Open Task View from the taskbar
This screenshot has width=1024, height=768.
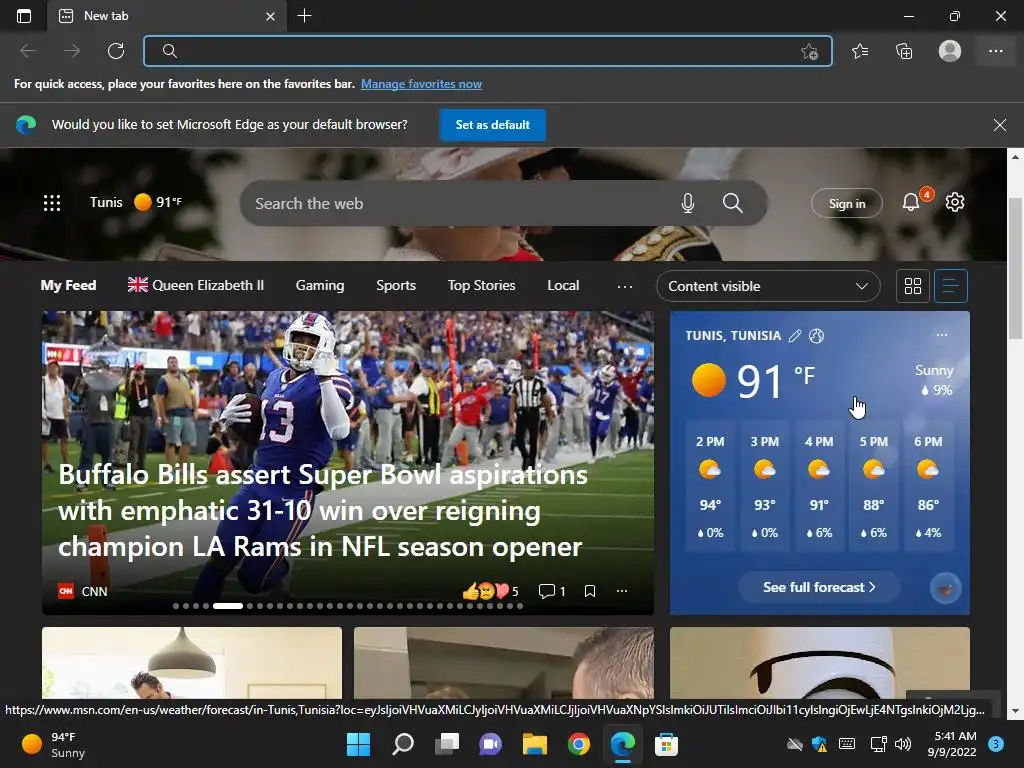point(447,744)
